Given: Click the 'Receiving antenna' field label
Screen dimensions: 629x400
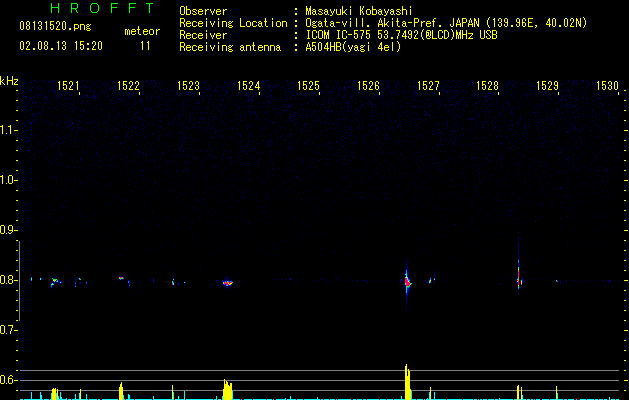Looking at the screenshot, I should point(230,47).
